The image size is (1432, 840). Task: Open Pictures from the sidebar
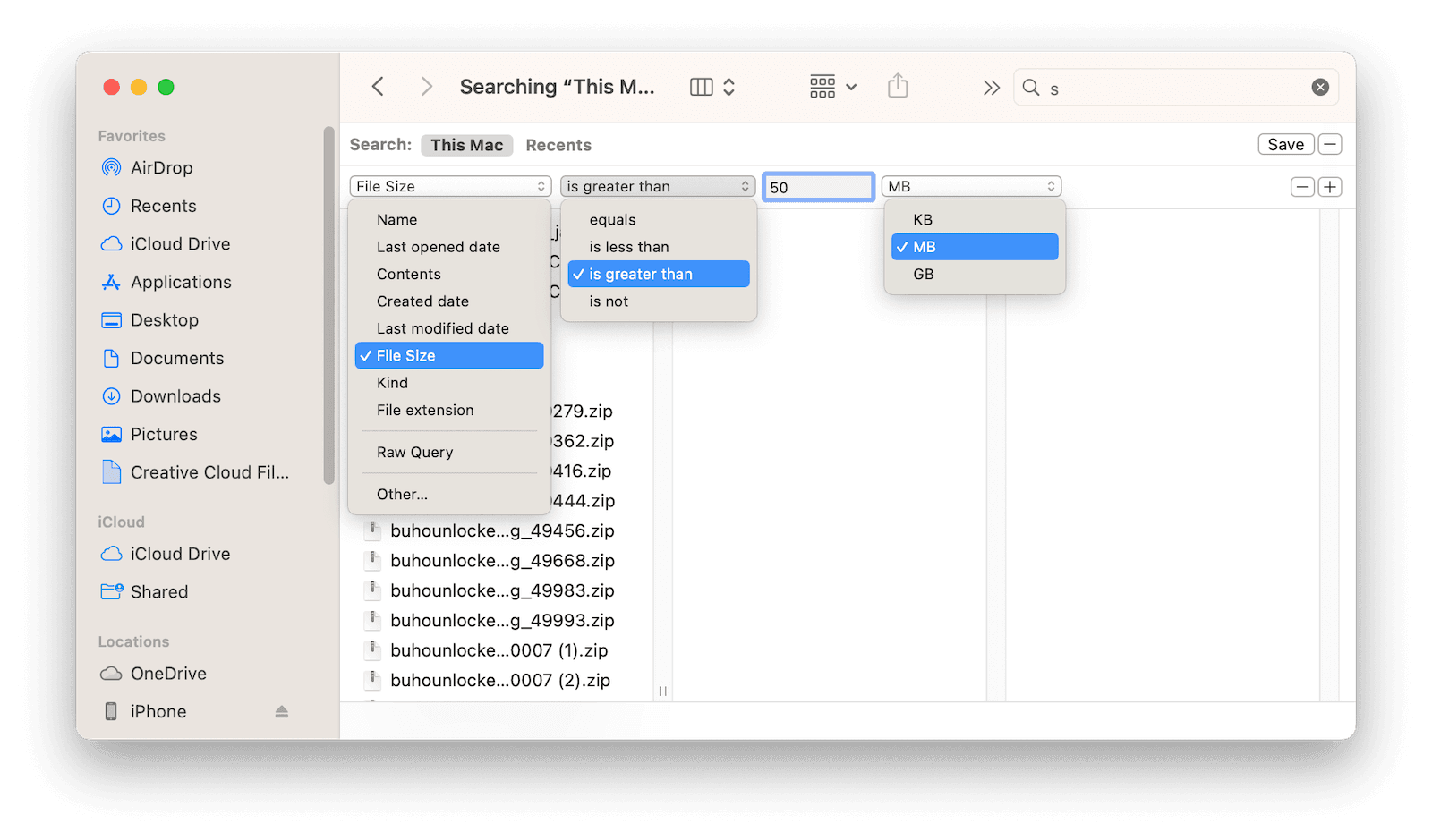coord(163,434)
